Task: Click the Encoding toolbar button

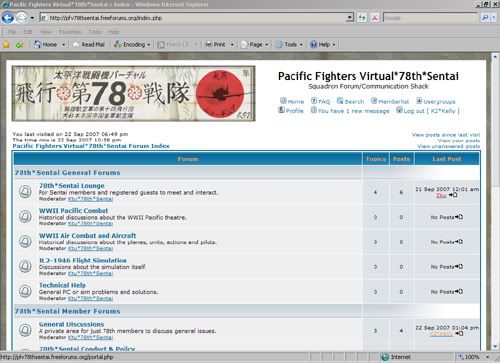Action: 130,44
